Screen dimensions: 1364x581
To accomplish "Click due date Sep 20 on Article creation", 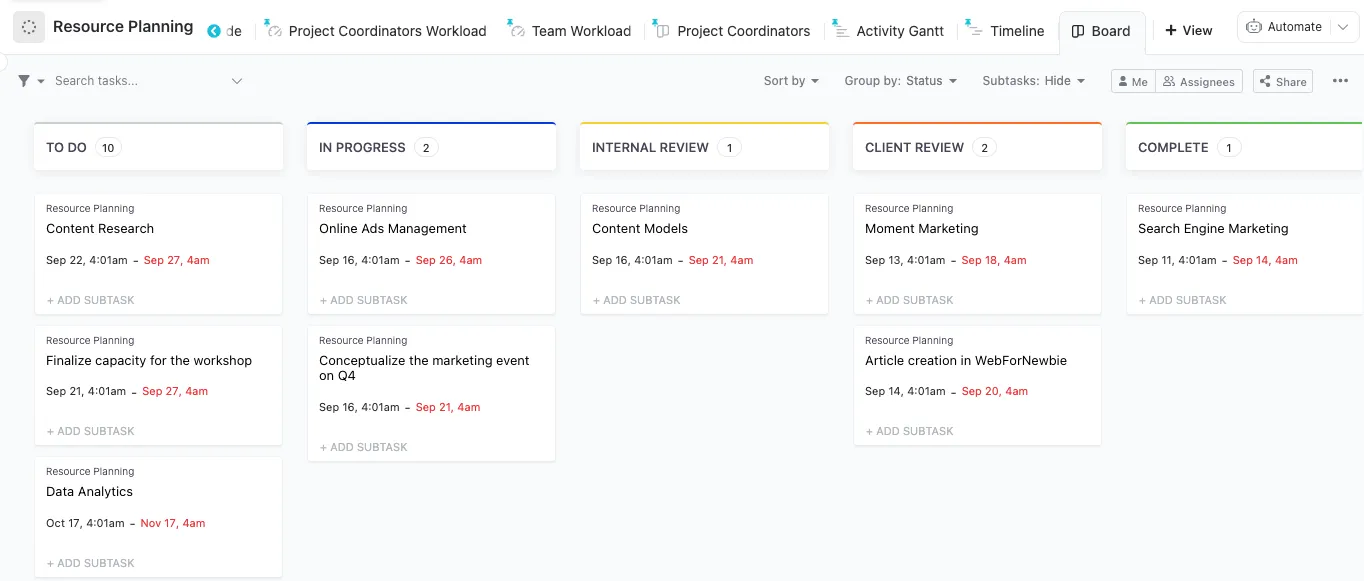I will coord(995,391).
